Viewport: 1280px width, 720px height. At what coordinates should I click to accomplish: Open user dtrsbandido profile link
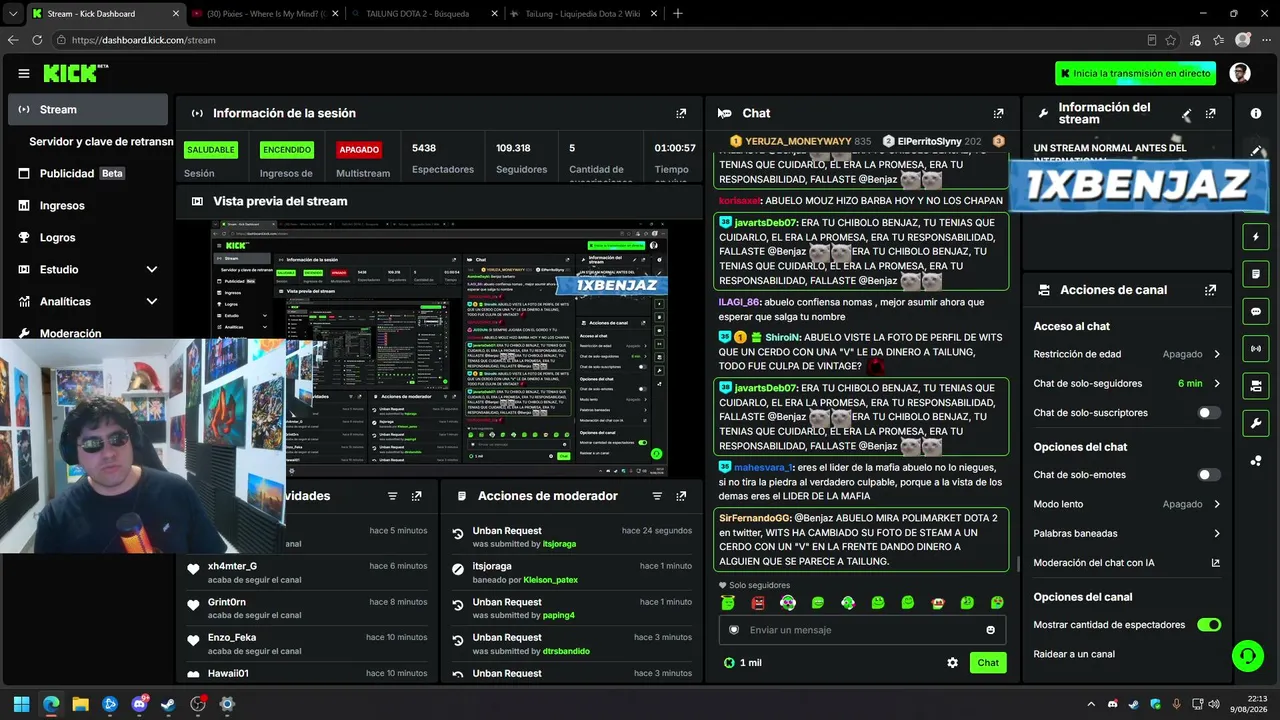(x=566, y=651)
